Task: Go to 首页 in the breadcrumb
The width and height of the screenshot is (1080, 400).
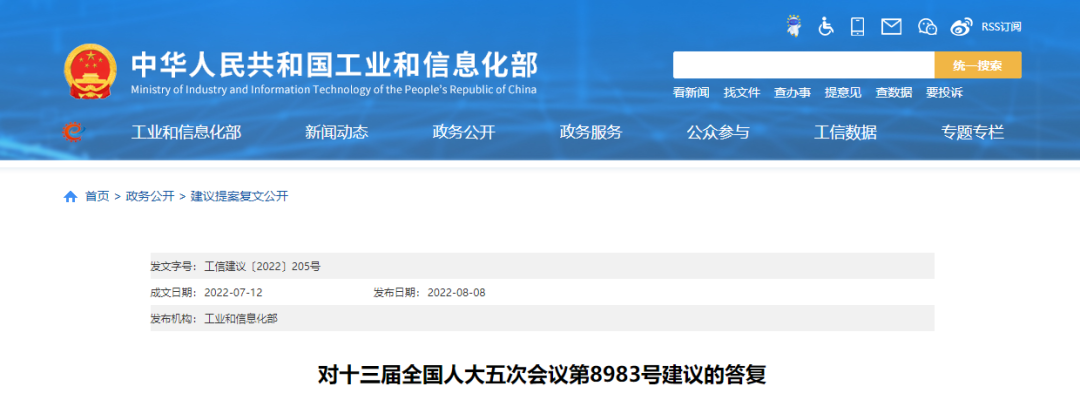Action: [97, 197]
